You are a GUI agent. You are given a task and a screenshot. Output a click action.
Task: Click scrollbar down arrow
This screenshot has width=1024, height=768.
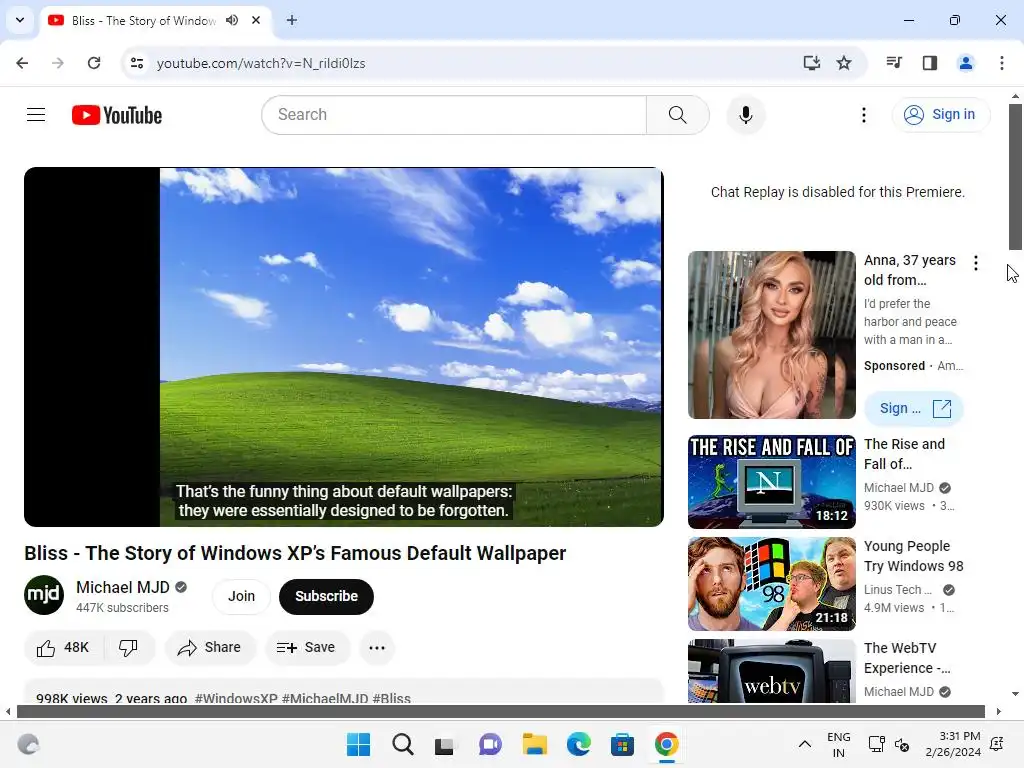tap(1015, 694)
